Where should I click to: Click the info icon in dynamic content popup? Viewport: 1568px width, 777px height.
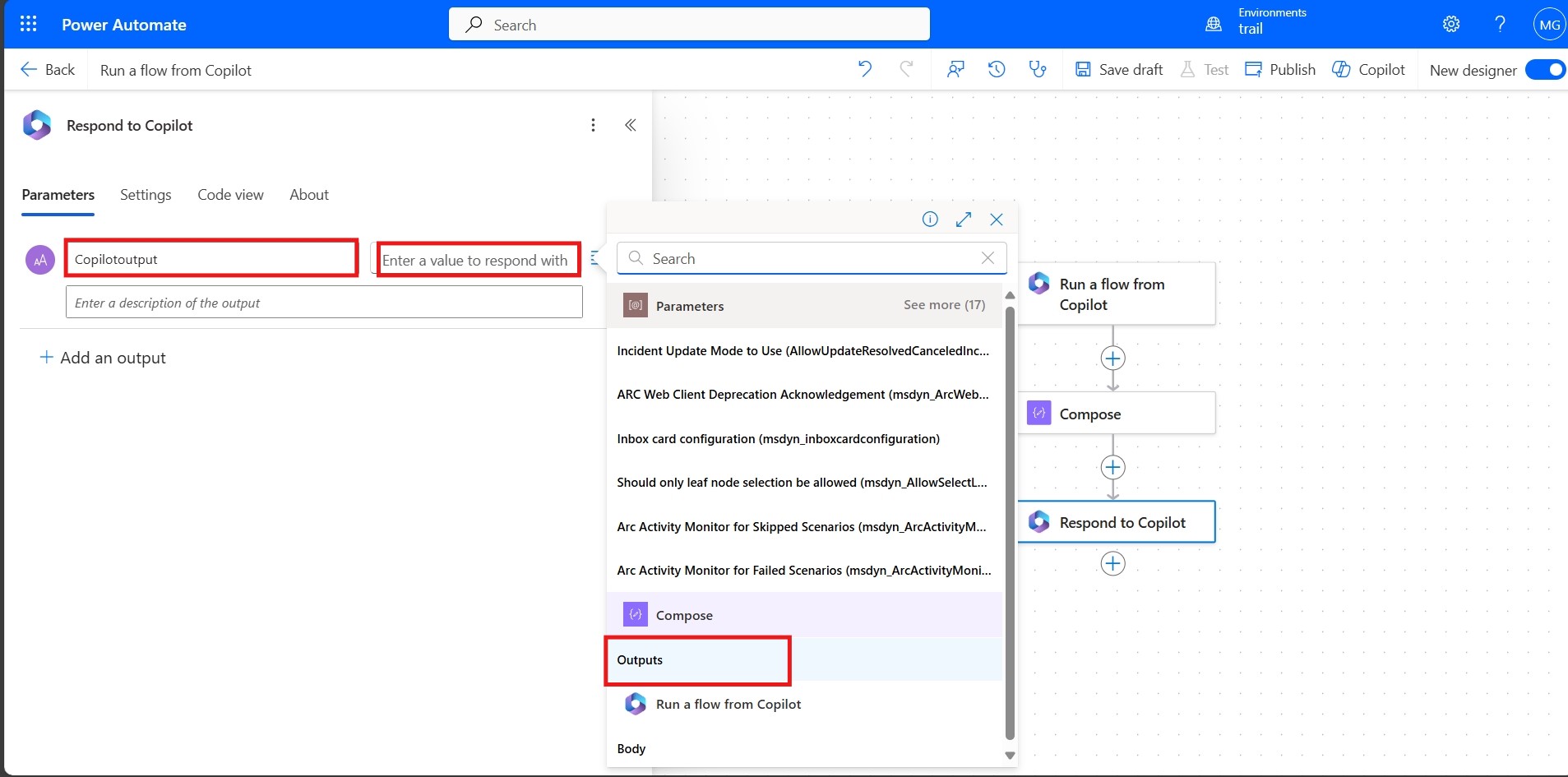tap(930, 220)
